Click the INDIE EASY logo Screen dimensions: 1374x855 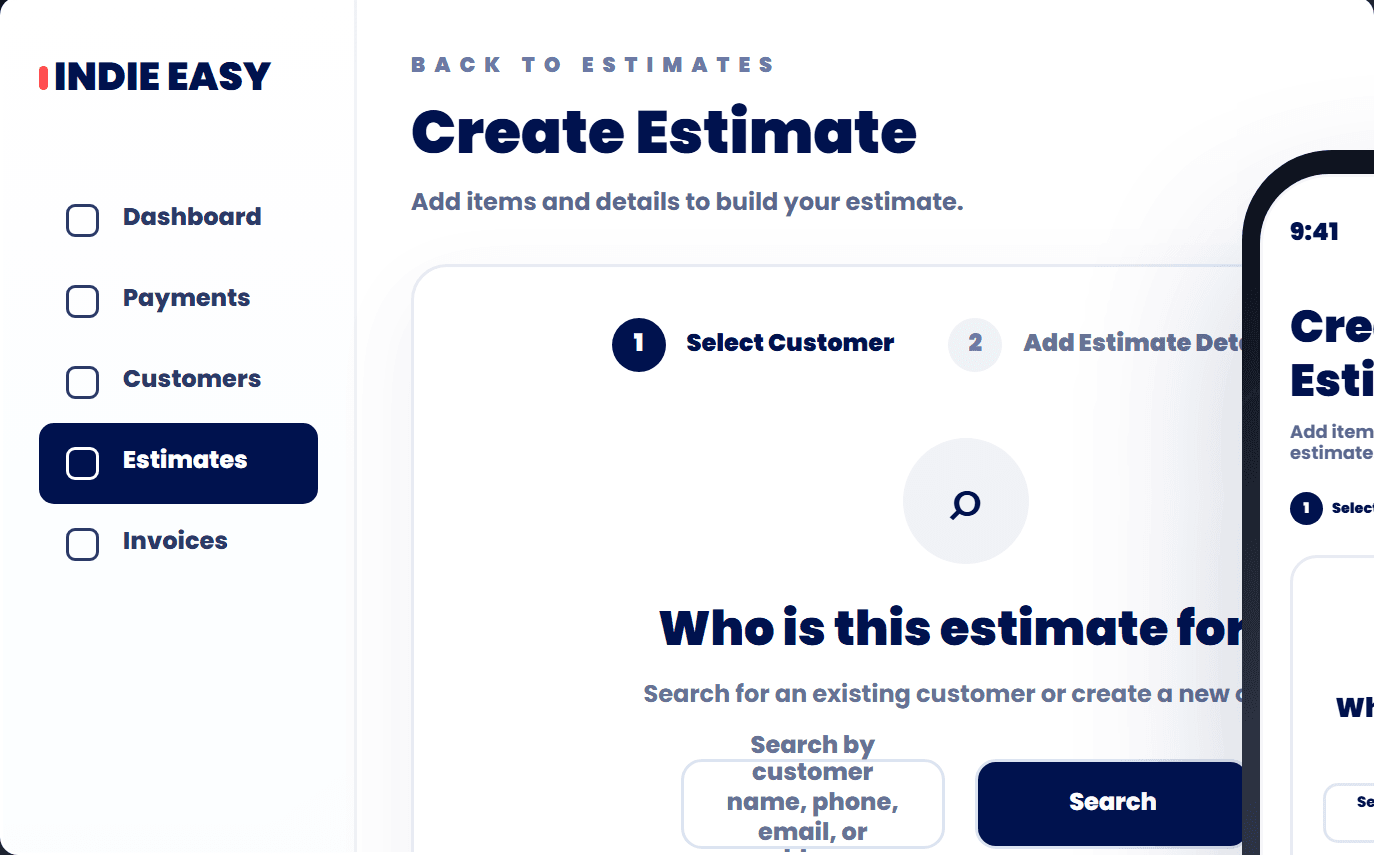pyautogui.click(x=155, y=77)
